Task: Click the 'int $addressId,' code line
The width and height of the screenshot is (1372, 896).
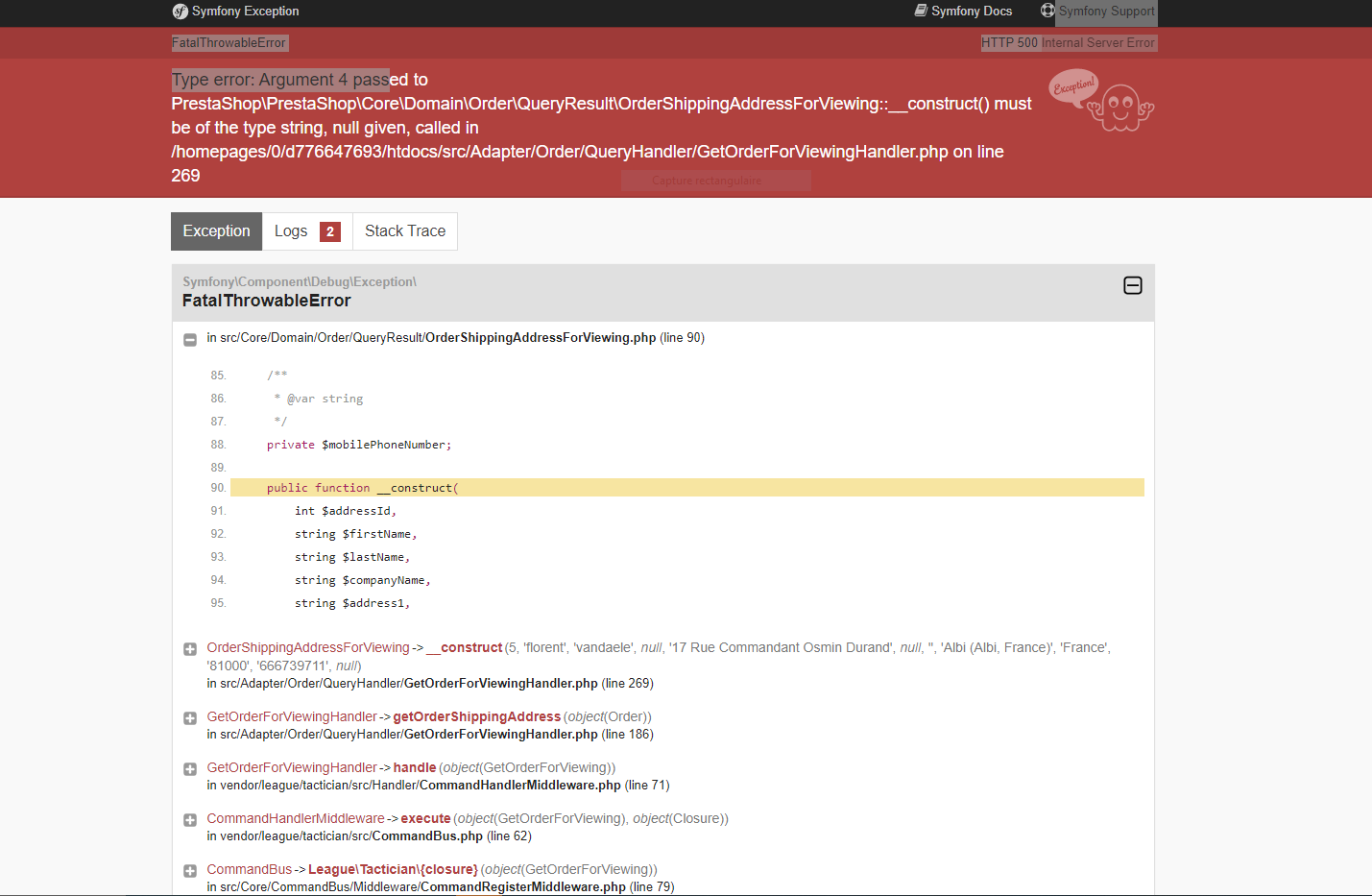Action: click(x=346, y=511)
